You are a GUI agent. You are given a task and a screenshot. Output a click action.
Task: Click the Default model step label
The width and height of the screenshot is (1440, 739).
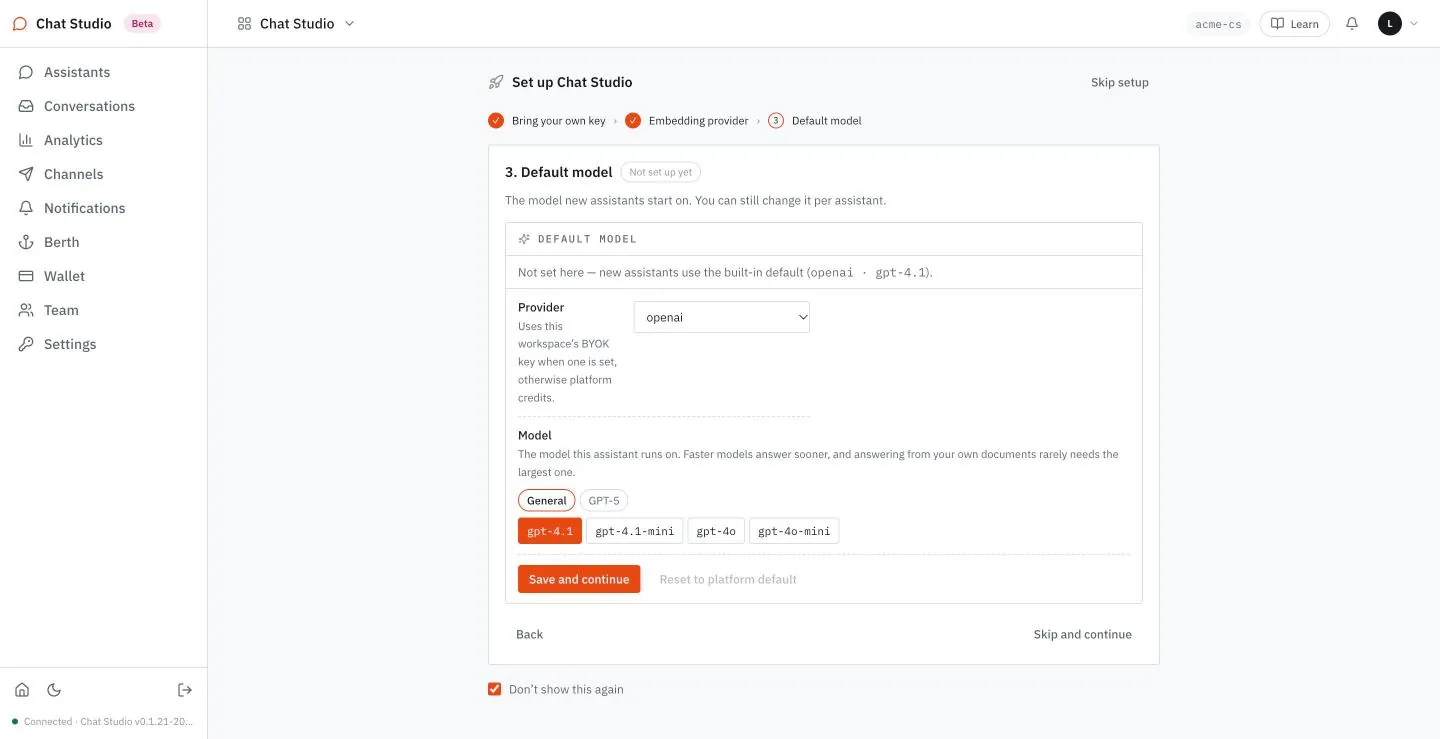click(827, 121)
